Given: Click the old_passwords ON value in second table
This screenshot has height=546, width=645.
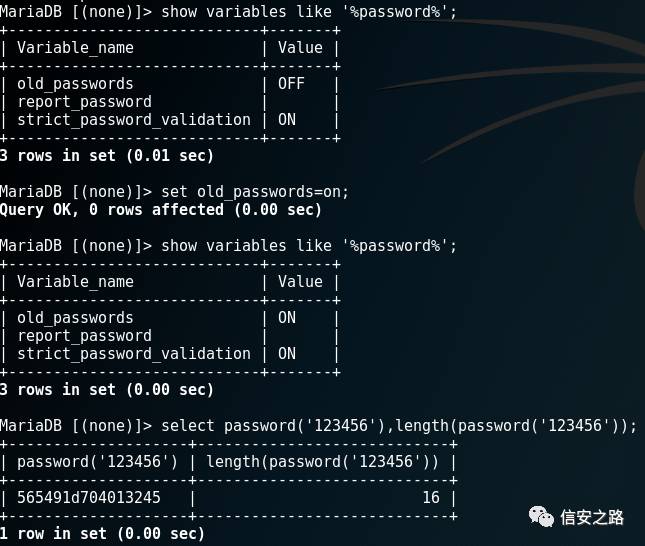Looking at the screenshot, I should (287, 317).
